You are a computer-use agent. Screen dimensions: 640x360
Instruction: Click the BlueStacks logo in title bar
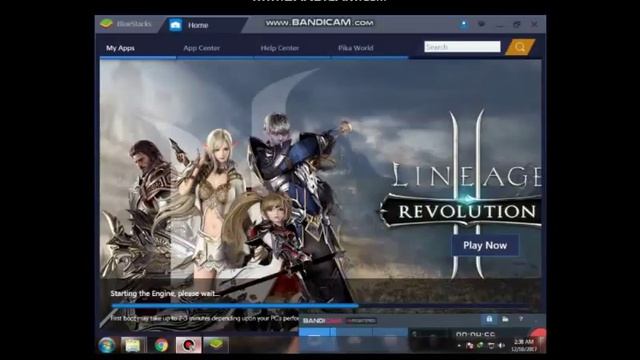point(107,24)
